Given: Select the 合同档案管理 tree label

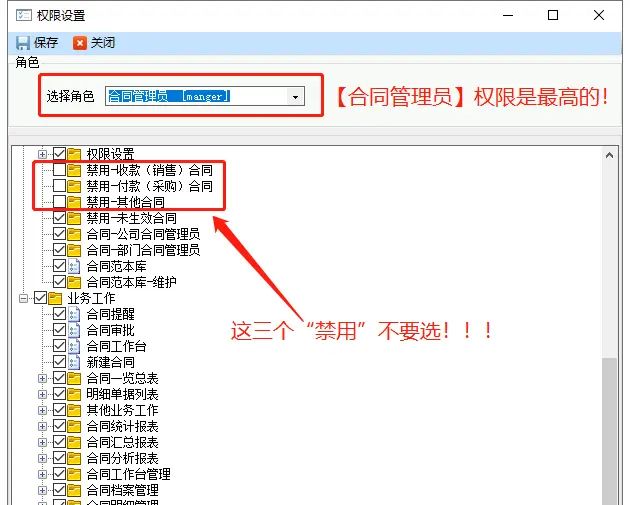Looking at the screenshot, I should (123, 491).
